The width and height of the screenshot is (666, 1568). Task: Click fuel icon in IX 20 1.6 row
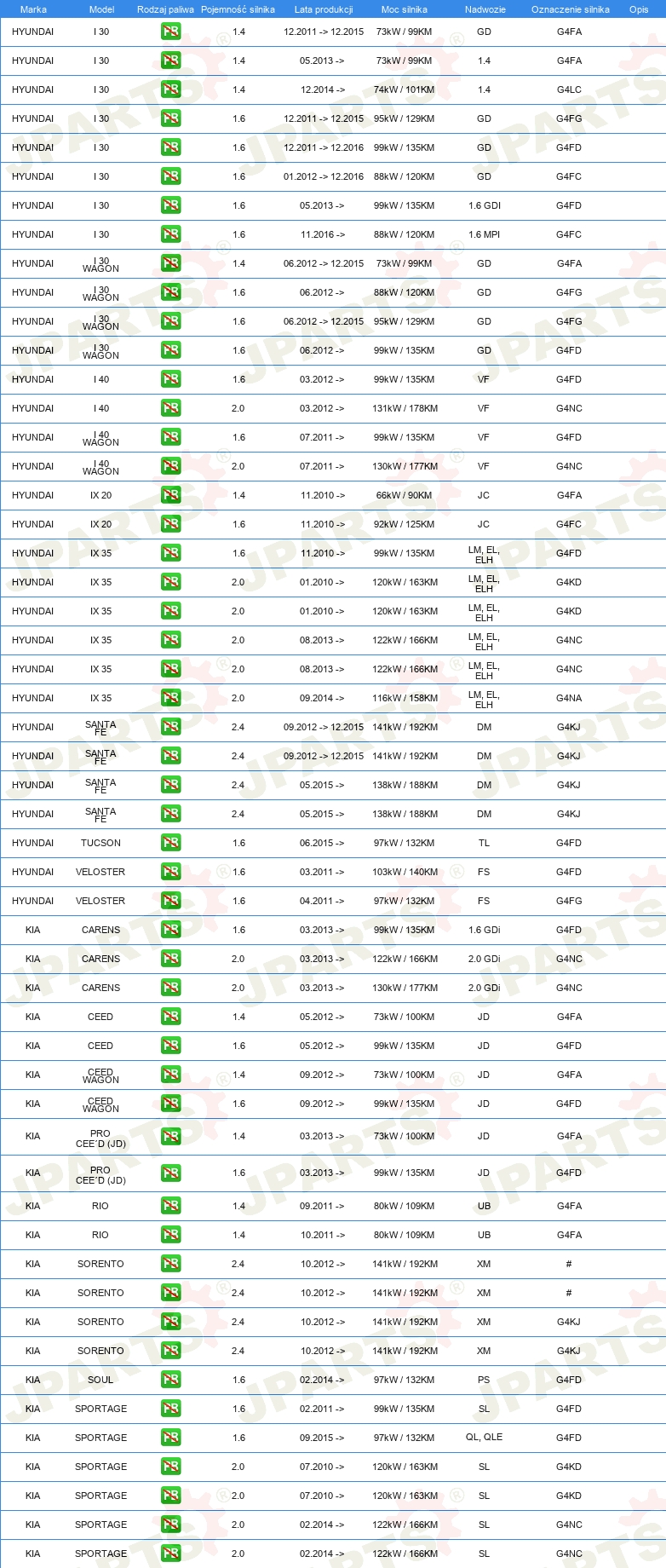pyautogui.click(x=170, y=524)
